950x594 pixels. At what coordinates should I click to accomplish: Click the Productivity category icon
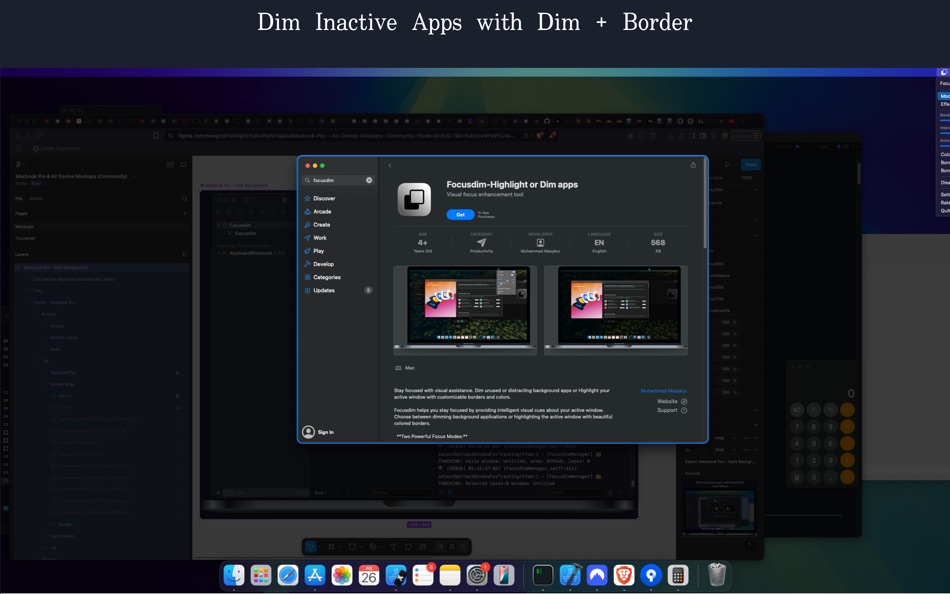[x=481, y=242]
